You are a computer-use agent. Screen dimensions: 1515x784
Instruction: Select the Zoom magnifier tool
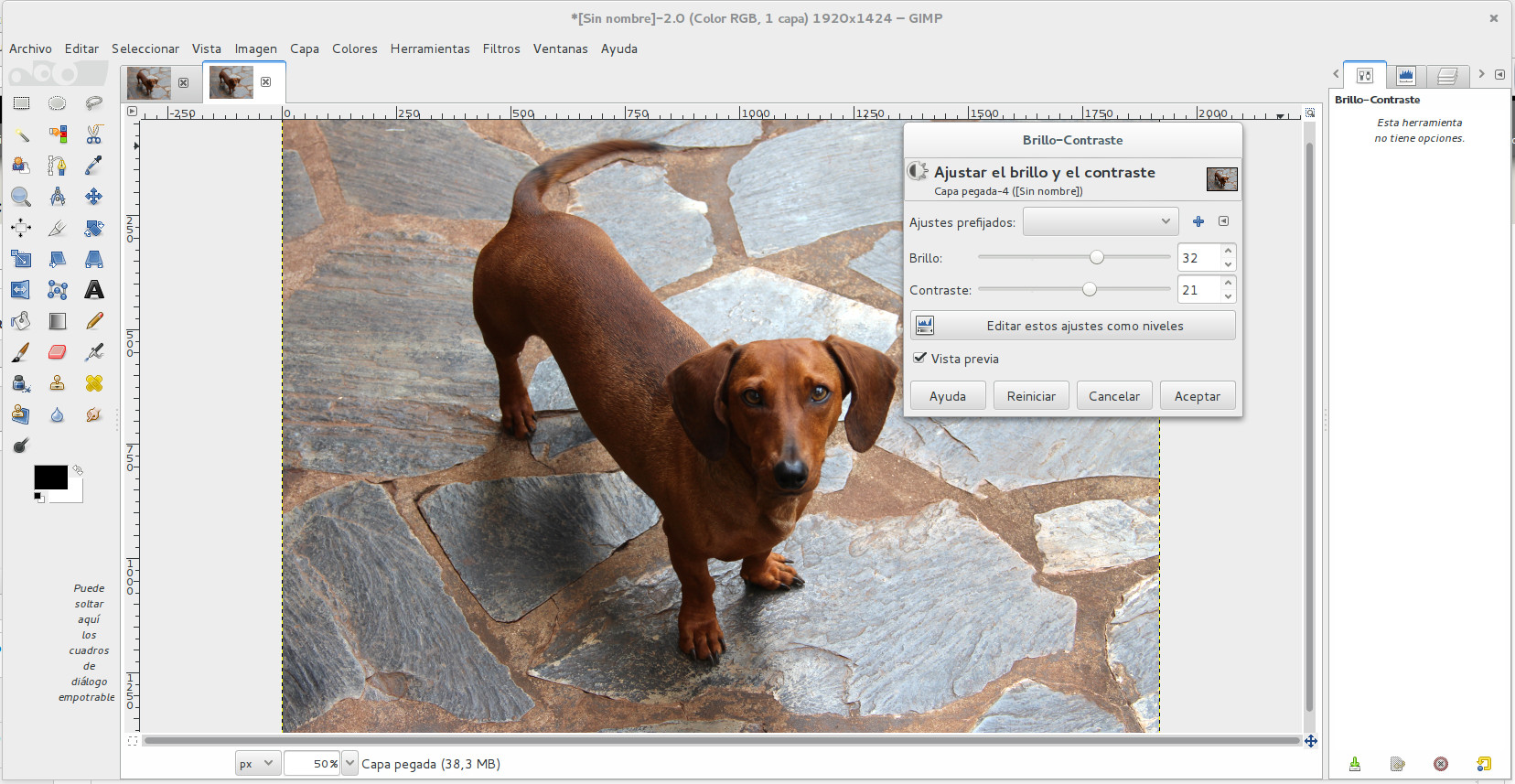[x=21, y=197]
